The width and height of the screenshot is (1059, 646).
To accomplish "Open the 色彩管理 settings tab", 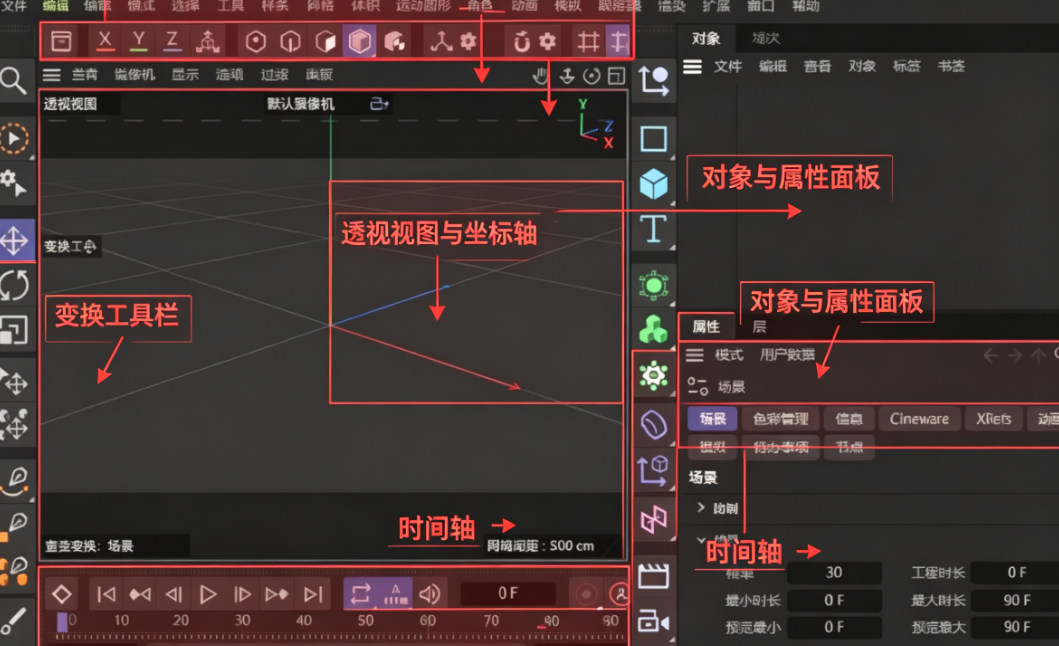I will [780, 419].
